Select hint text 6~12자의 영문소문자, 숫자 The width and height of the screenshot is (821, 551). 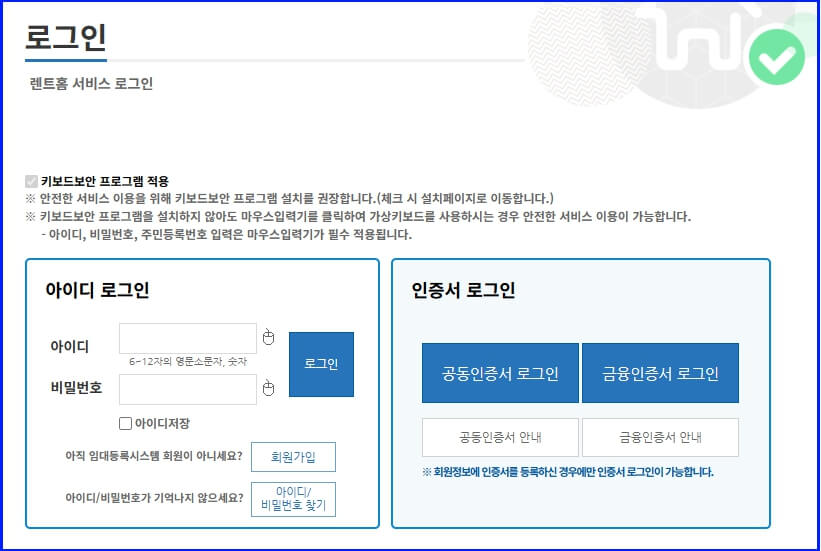tap(187, 361)
